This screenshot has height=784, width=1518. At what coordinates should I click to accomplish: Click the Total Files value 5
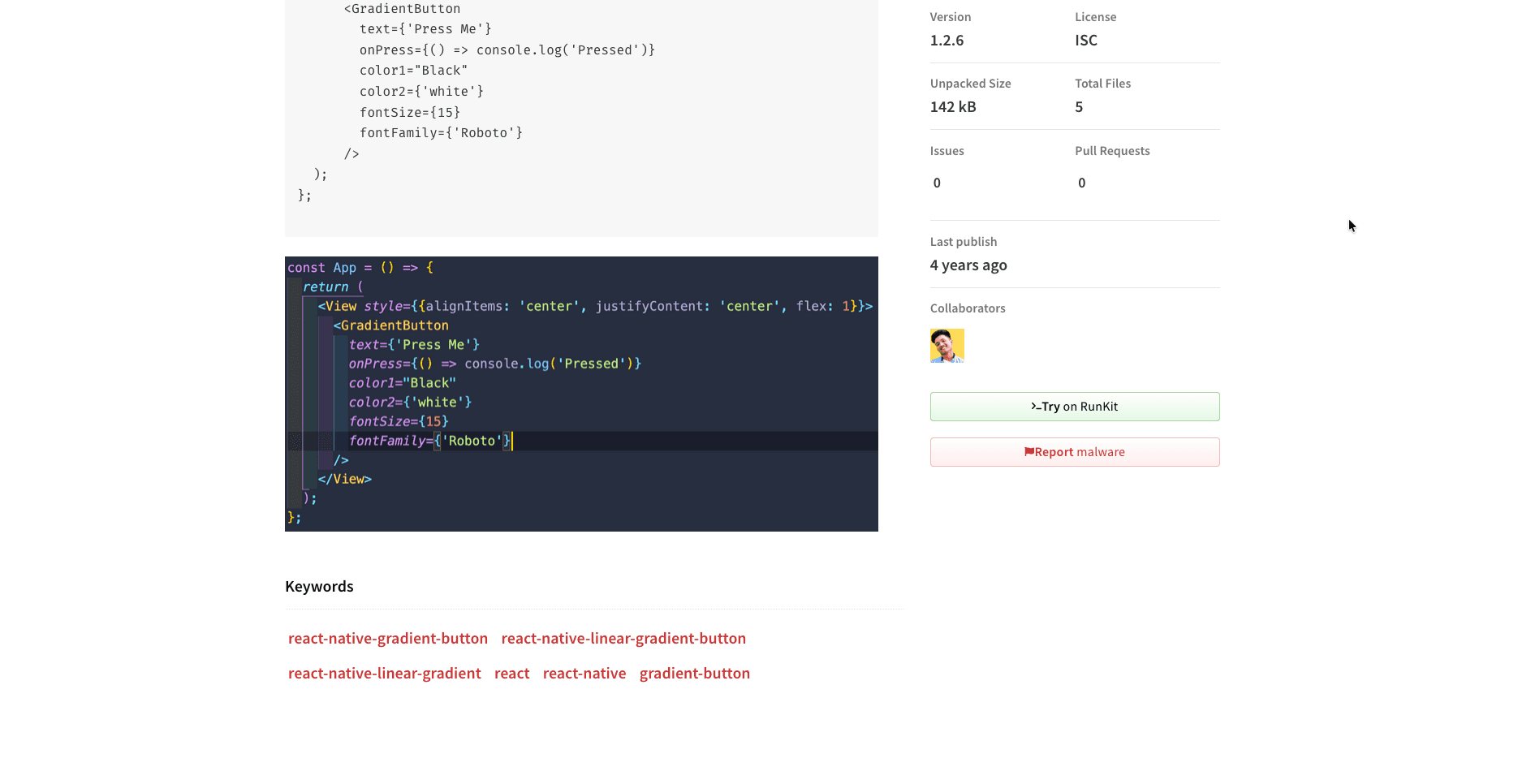(x=1079, y=106)
